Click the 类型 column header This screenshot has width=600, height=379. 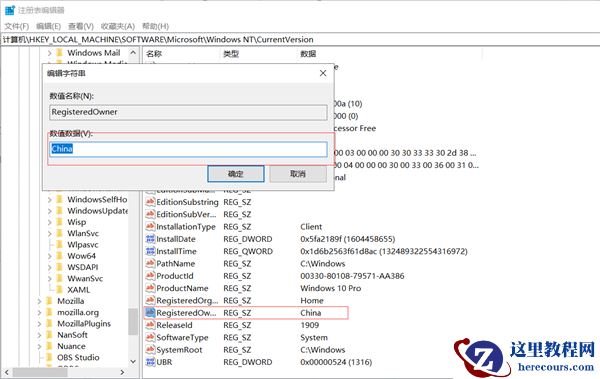[231, 54]
